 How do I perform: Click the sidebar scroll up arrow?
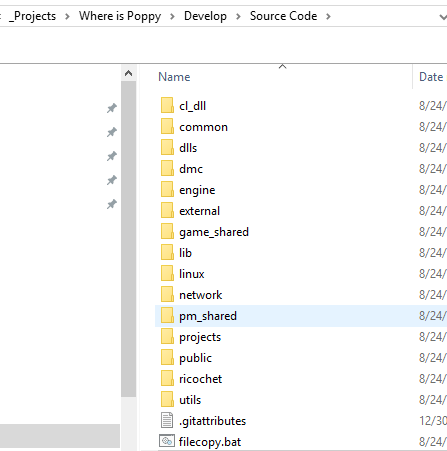tap(128, 73)
